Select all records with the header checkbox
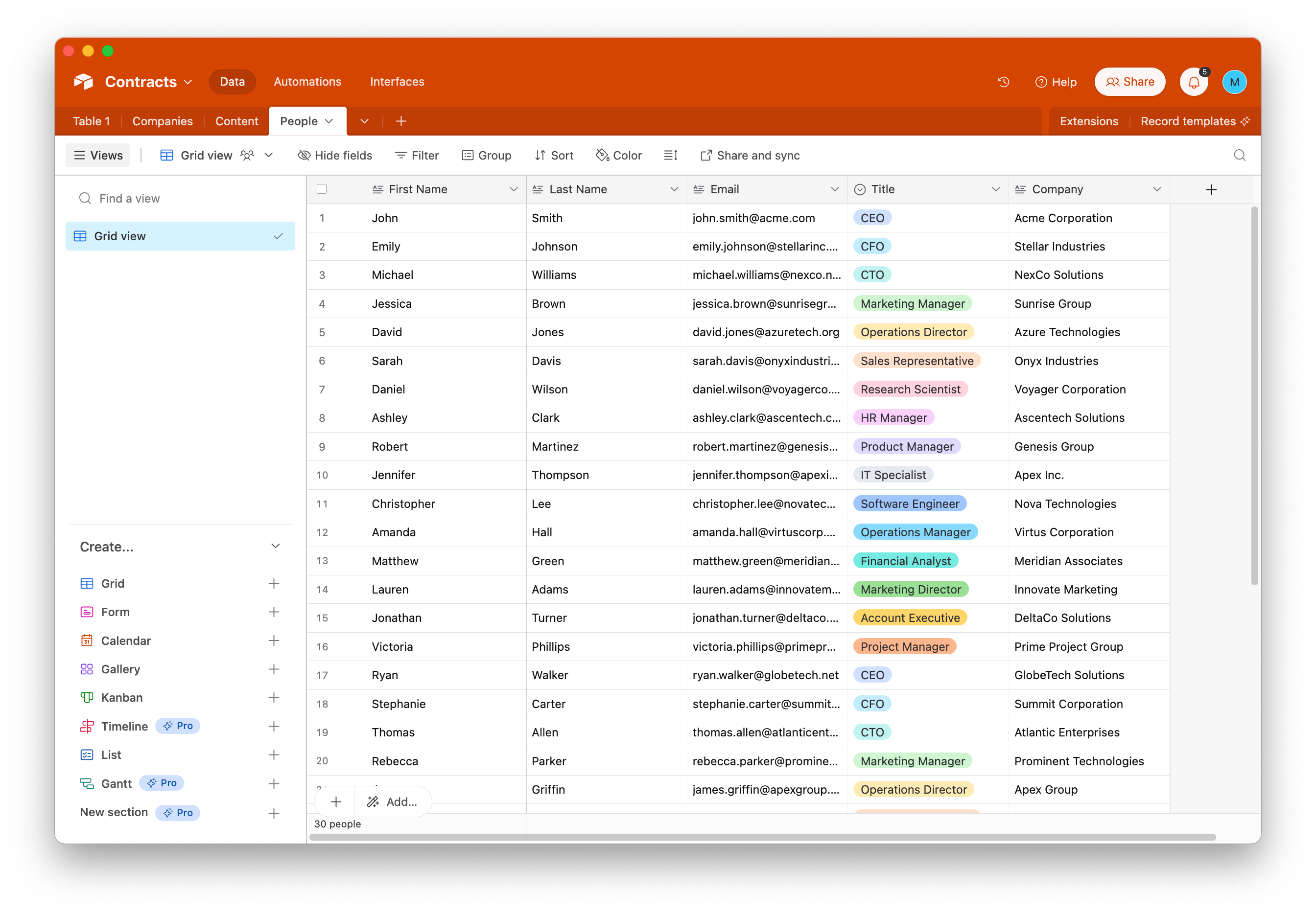This screenshot has width=1316, height=916. tap(322, 189)
